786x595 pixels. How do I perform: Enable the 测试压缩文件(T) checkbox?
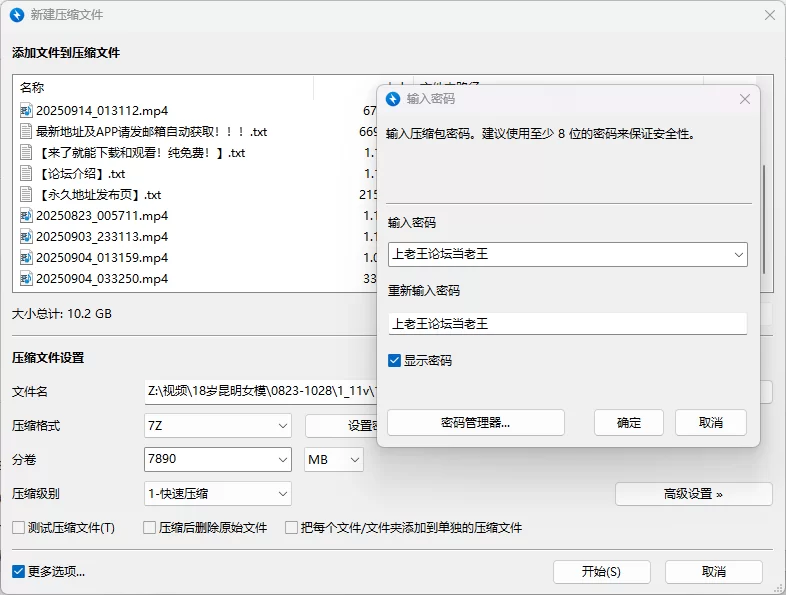tap(18, 528)
